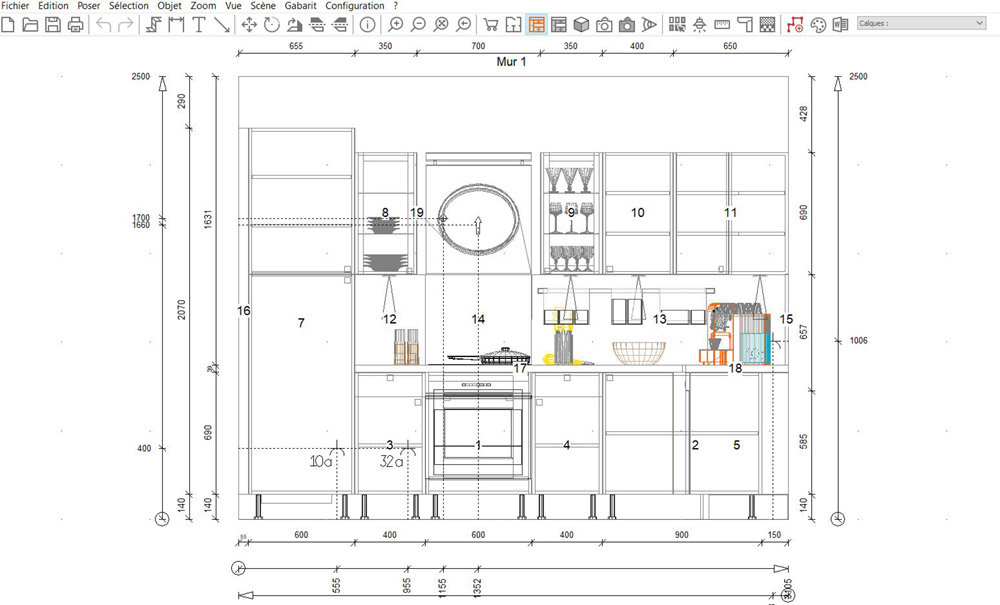Screen dimensions: 1000x605
Task: Toggle the highlighted elevation view button
Action: (536, 24)
